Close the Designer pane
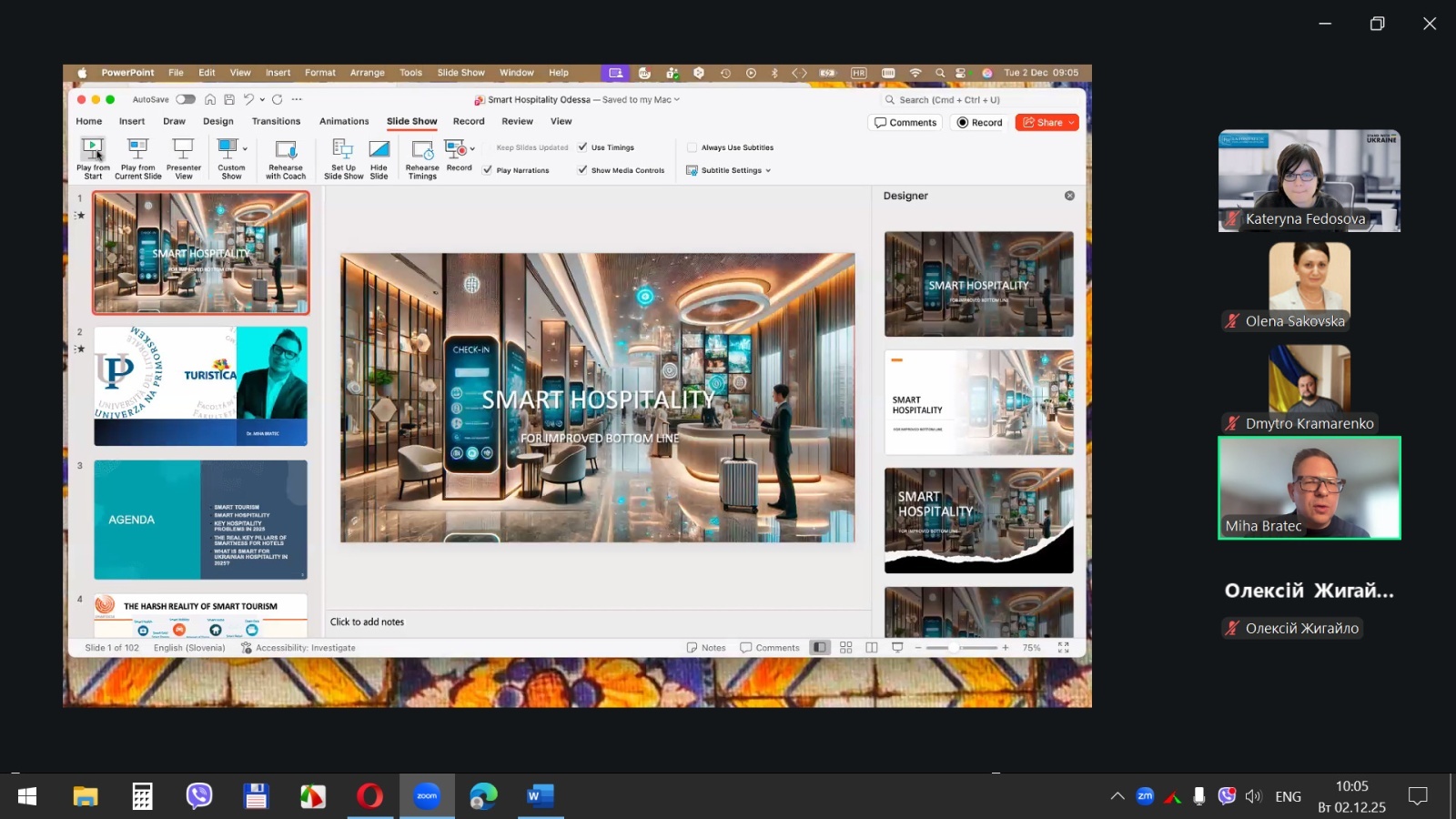Viewport: 1456px width, 819px height. click(x=1069, y=196)
